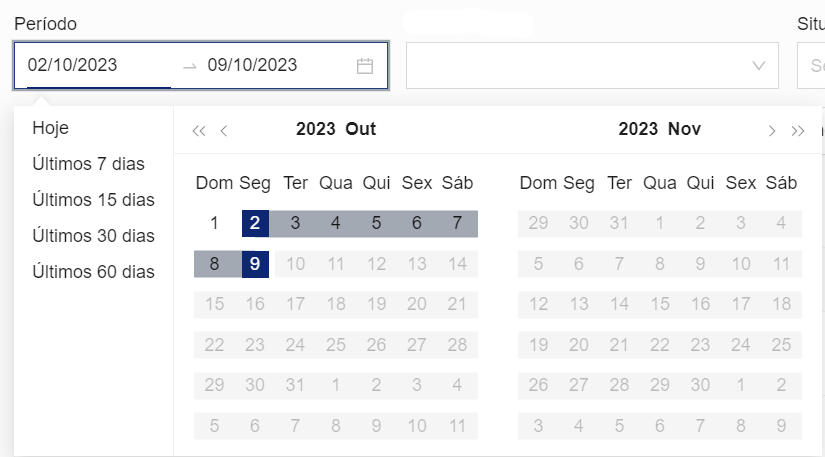Select the highlighted start date October 2
The height and width of the screenshot is (457, 825).
pos(255,223)
